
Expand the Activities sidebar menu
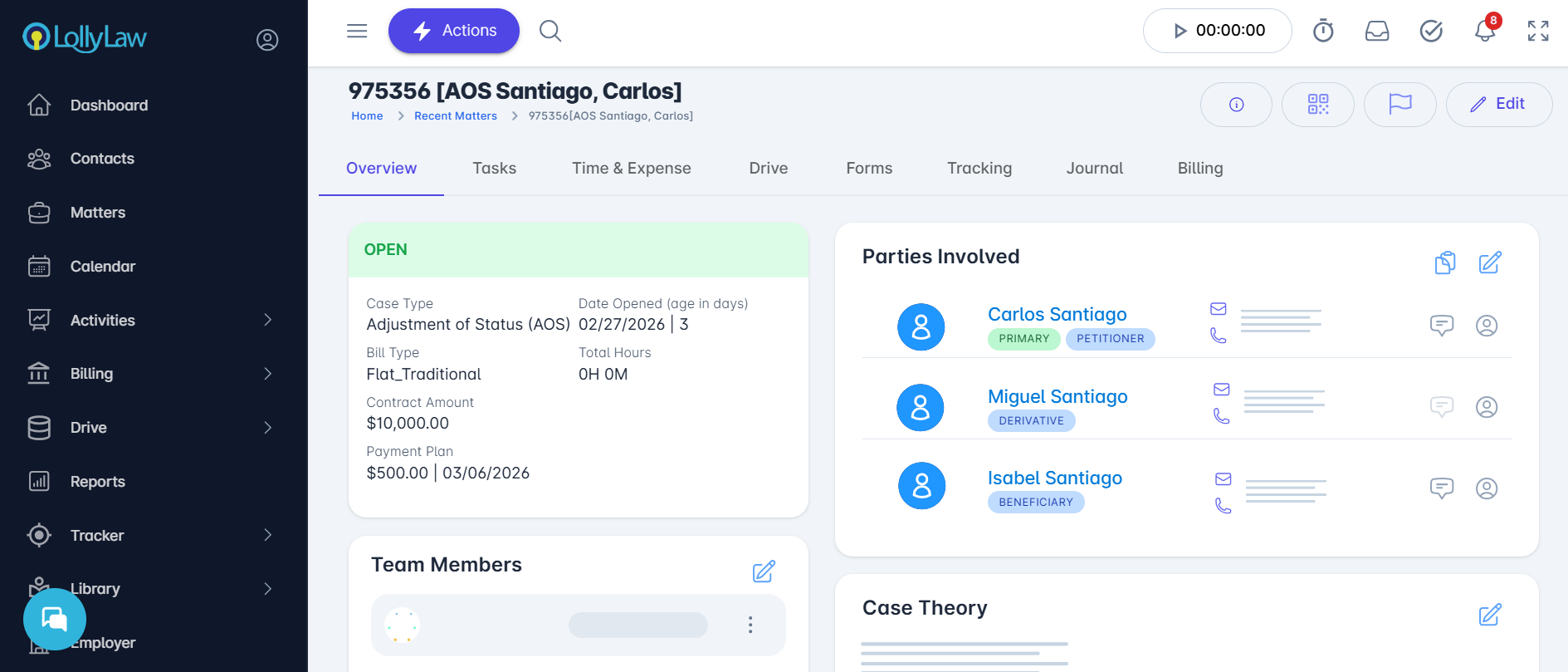(x=267, y=320)
